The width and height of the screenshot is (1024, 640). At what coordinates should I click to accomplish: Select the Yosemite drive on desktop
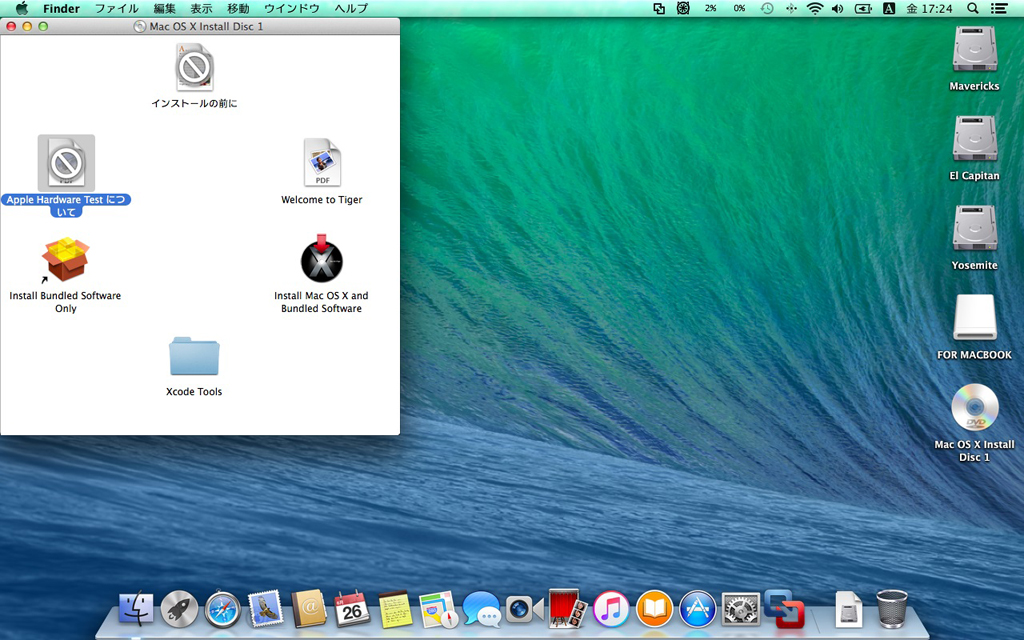coord(974,228)
